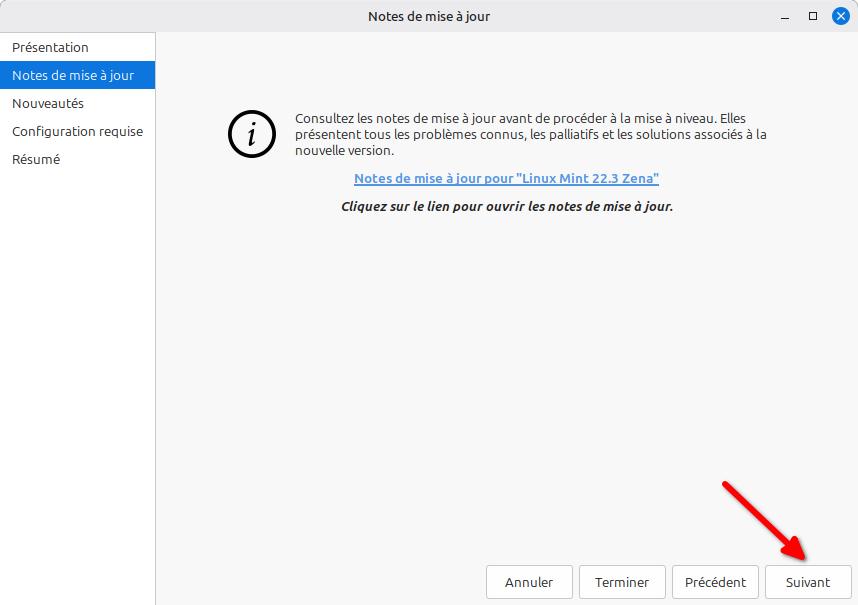Click the "Terminer" button
858x605 pixels.
[x=622, y=582]
